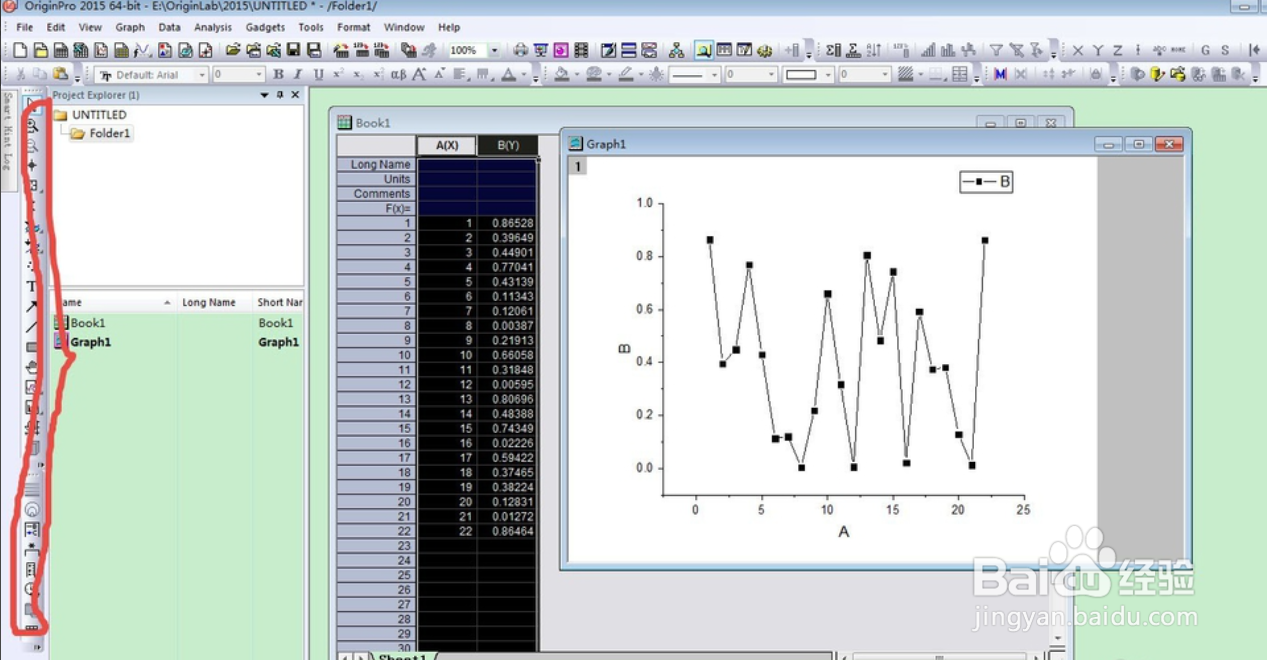The image size is (1267, 660).
Task: Select the Line tool in the tools bar
Action: (x=32, y=327)
